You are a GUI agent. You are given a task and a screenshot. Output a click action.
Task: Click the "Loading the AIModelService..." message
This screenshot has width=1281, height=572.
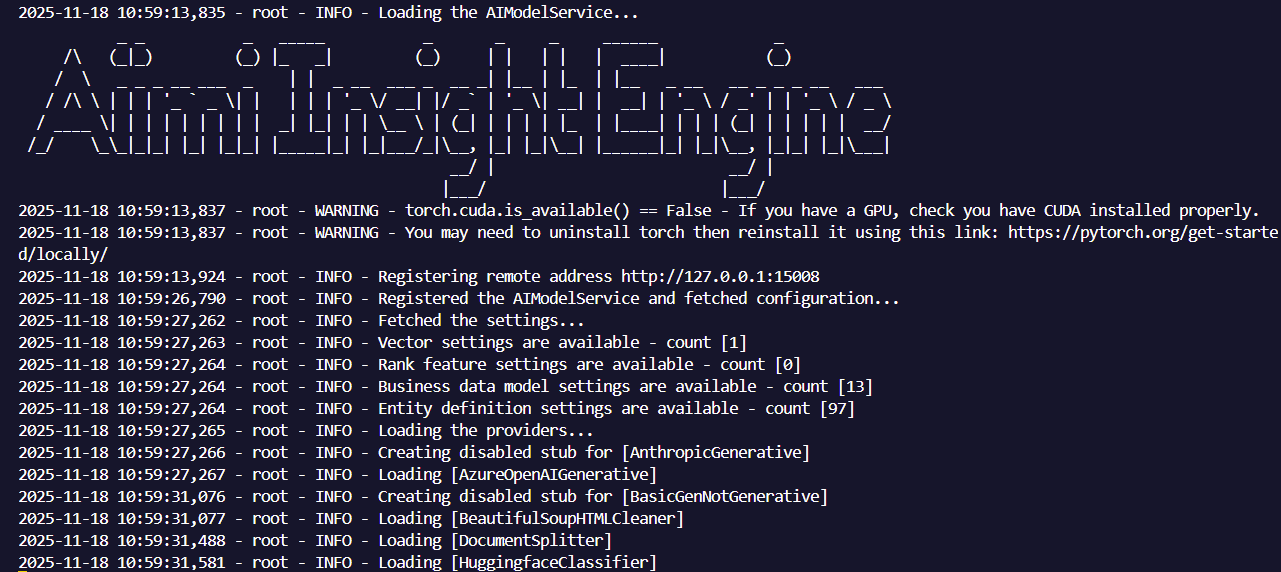[x=508, y=14]
